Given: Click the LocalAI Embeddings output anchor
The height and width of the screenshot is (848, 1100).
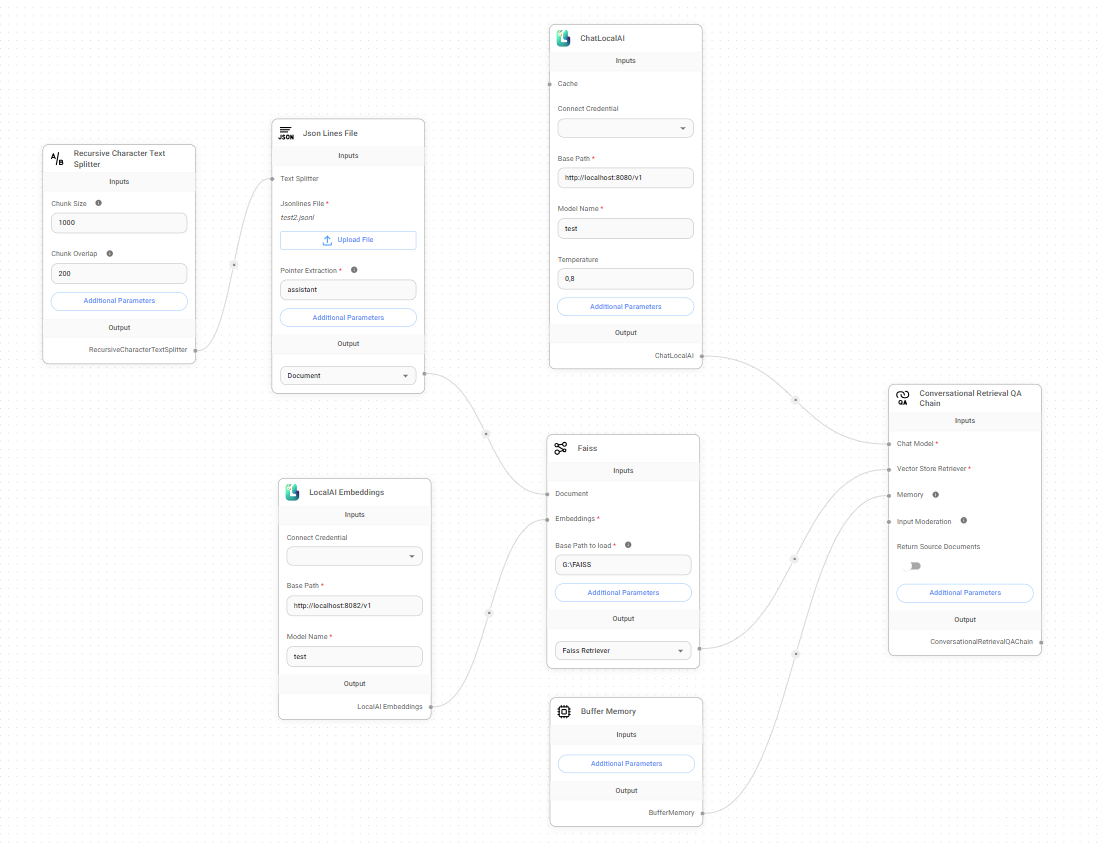Looking at the screenshot, I should coord(431,707).
